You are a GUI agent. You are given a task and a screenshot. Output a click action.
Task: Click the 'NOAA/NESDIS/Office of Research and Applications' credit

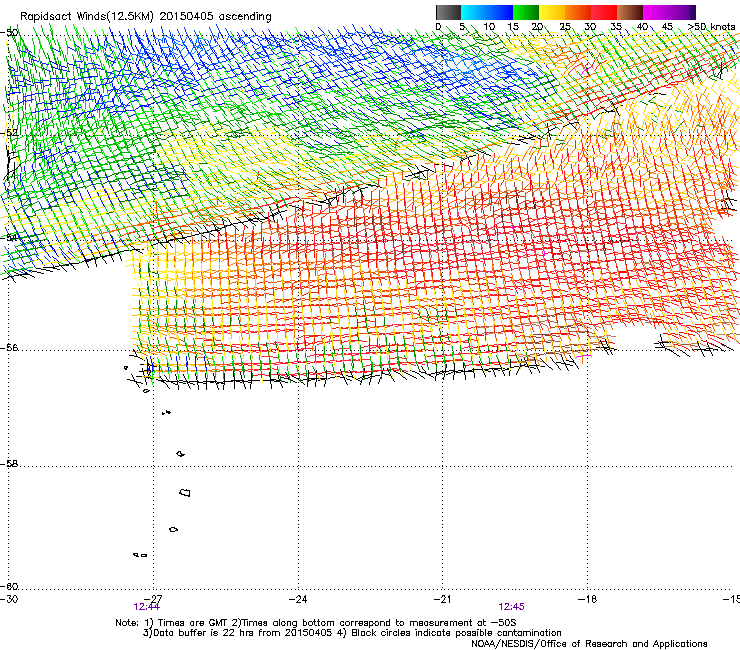589,644
